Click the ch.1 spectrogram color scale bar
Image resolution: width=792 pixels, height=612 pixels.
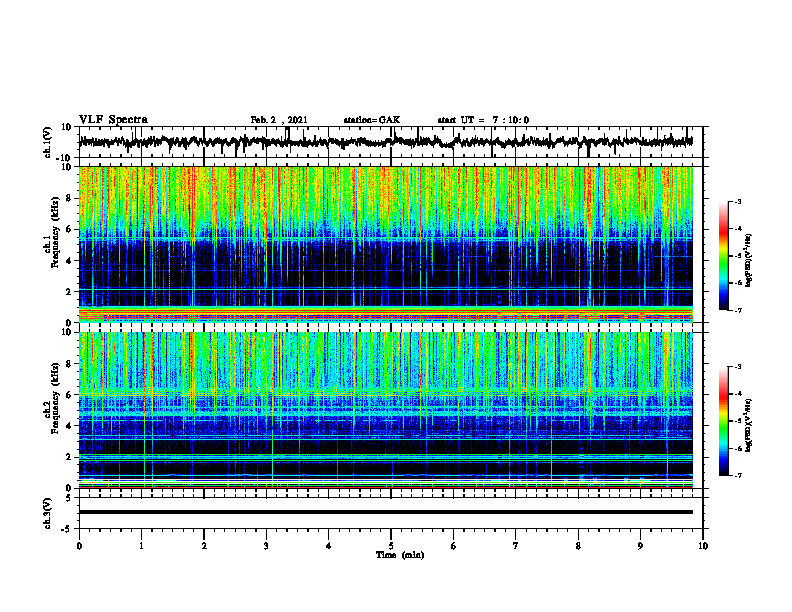click(724, 256)
